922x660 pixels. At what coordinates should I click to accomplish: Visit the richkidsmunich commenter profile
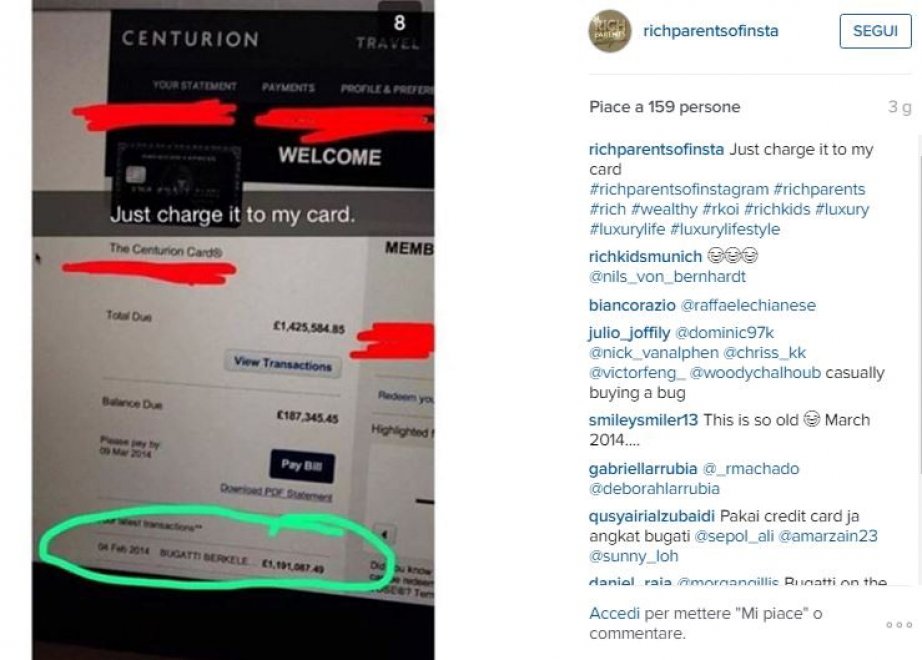[645, 256]
